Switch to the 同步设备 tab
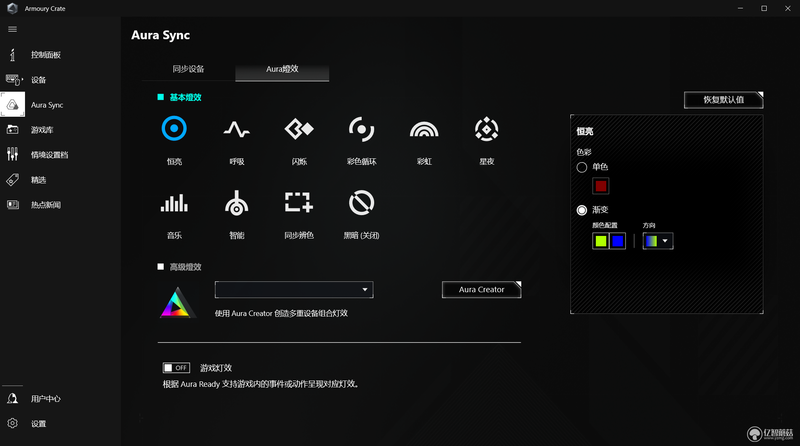 click(x=188, y=69)
